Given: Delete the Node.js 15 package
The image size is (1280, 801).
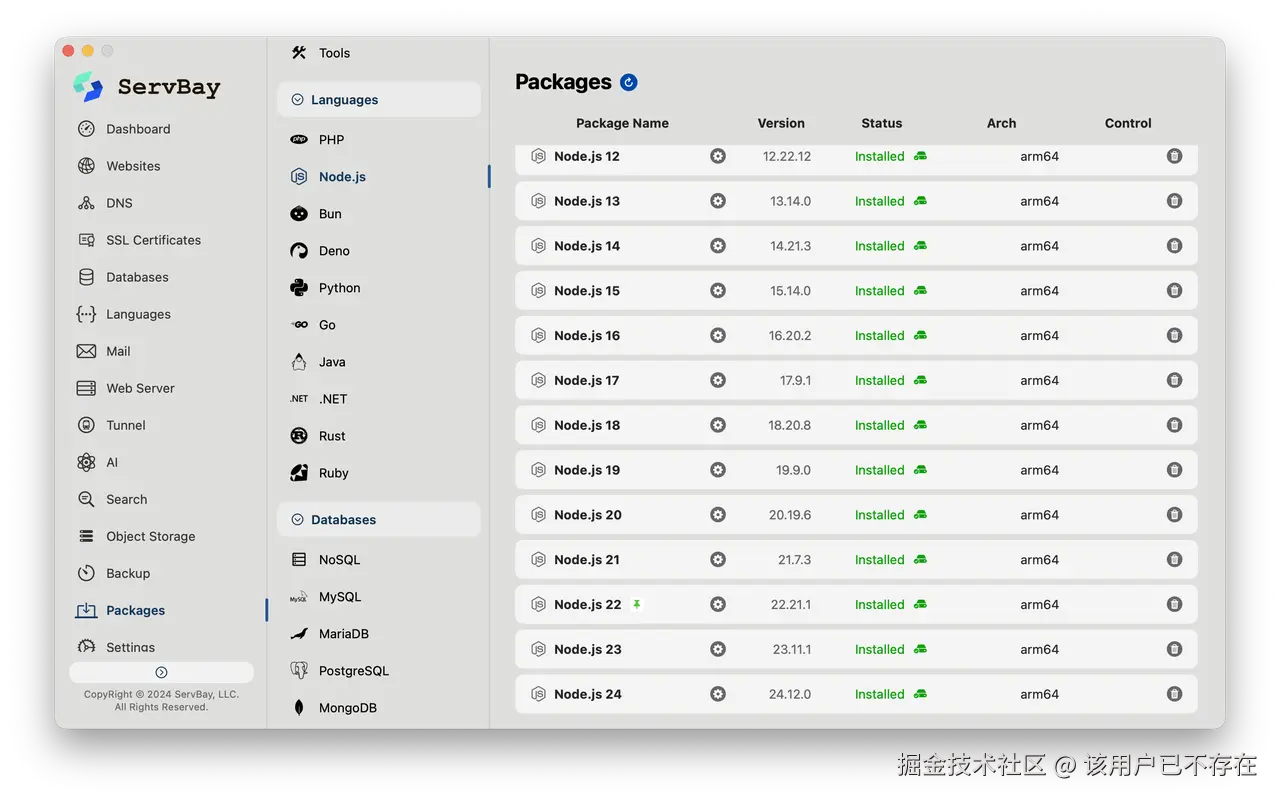Looking at the screenshot, I should click(x=1175, y=291).
